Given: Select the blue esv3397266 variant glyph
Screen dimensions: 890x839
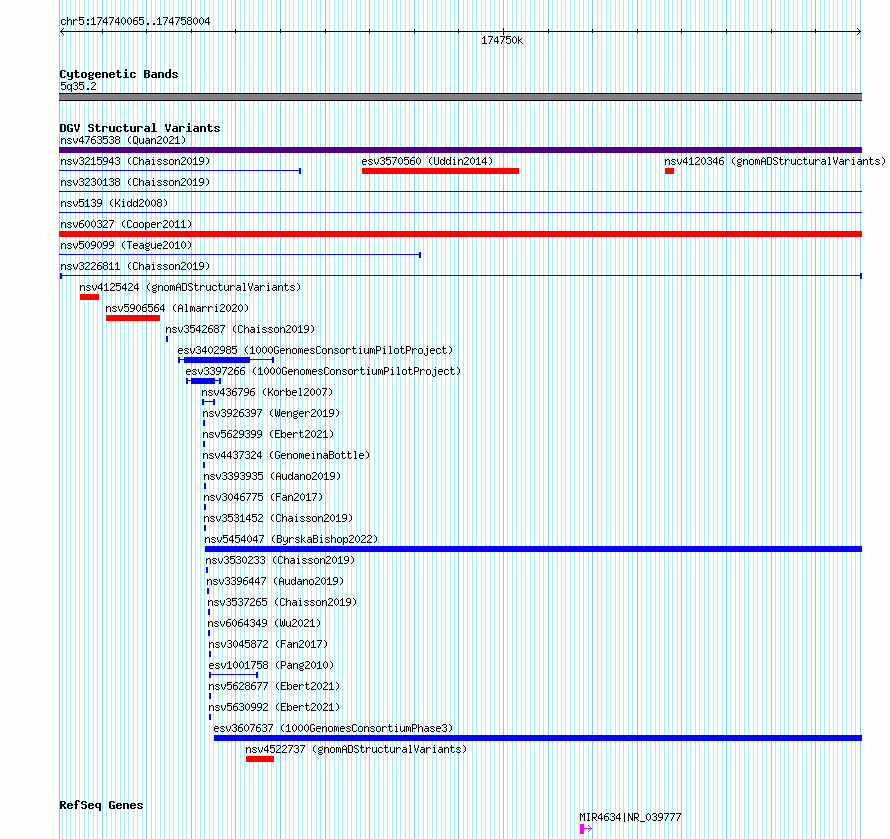Looking at the screenshot, I should click(x=203, y=381).
